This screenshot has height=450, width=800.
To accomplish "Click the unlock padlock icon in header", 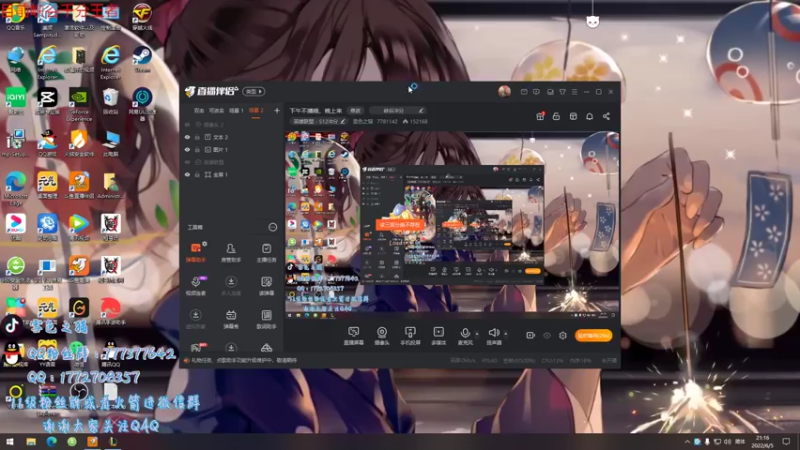I will coord(556,116).
